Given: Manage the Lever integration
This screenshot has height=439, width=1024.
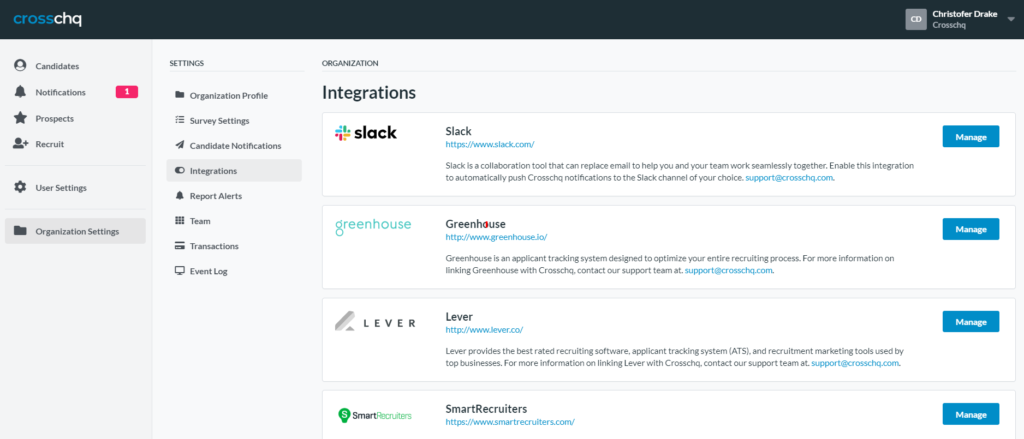Looking at the screenshot, I should [x=970, y=322].
